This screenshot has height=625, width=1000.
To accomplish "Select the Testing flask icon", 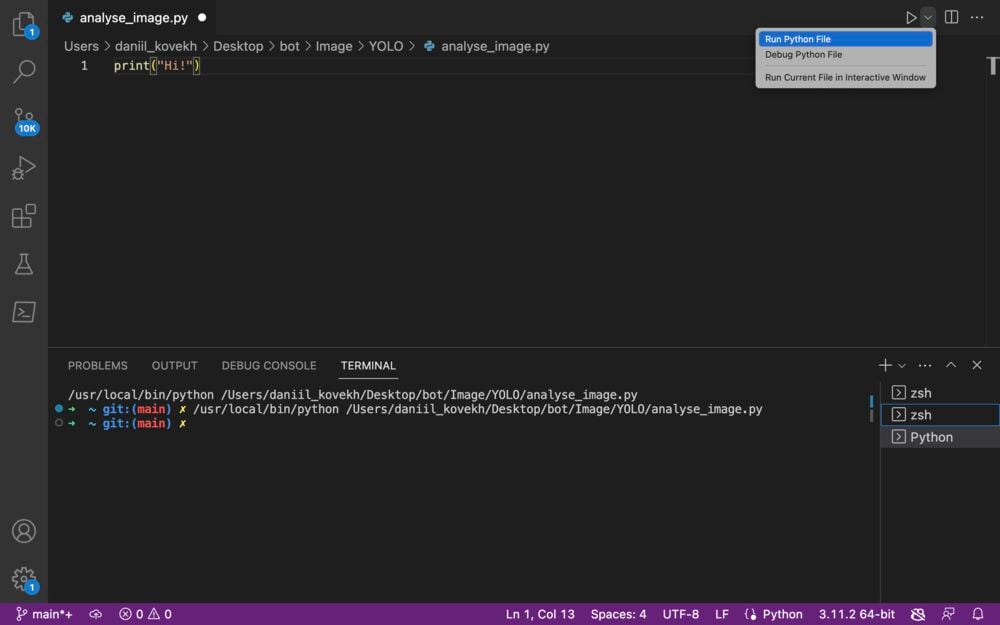I will tap(24, 263).
